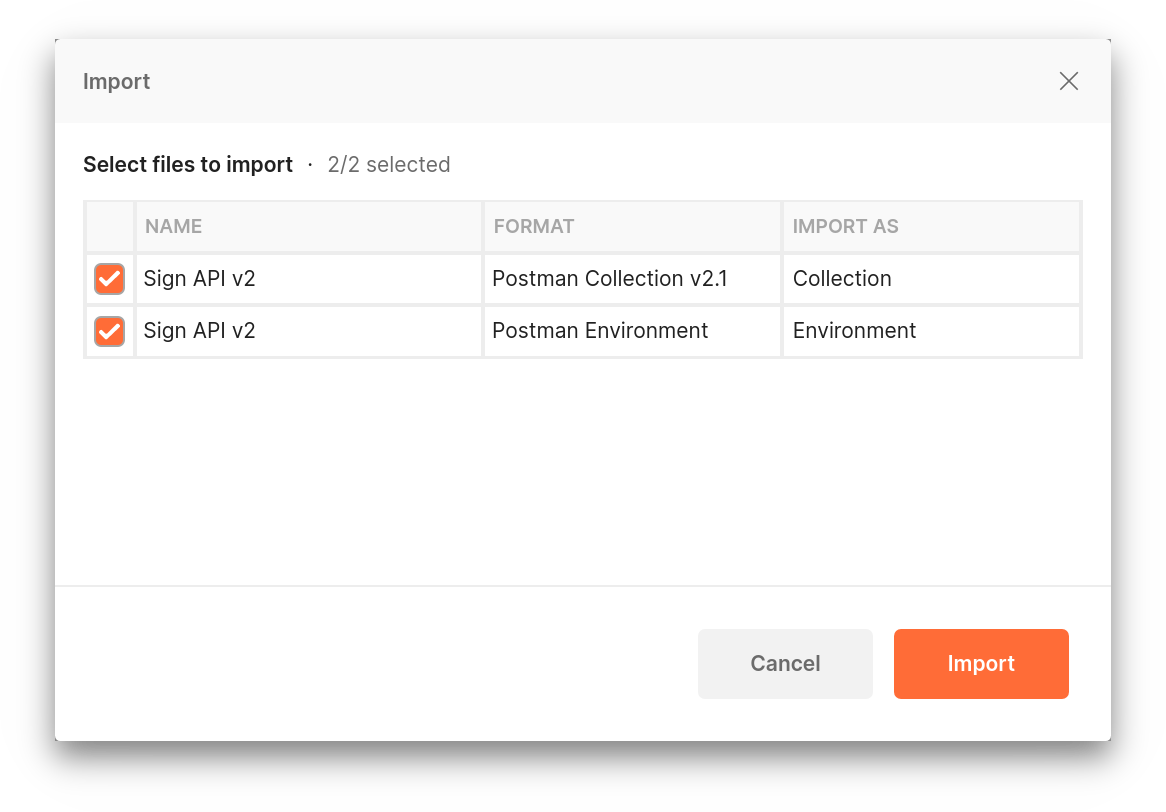The image size is (1166, 812).
Task: Uncheck the Postman Collection v2.1 row checkbox
Action: point(109,279)
